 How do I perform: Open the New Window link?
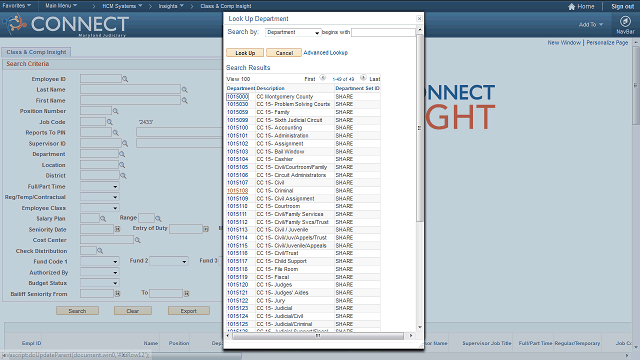pos(564,42)
